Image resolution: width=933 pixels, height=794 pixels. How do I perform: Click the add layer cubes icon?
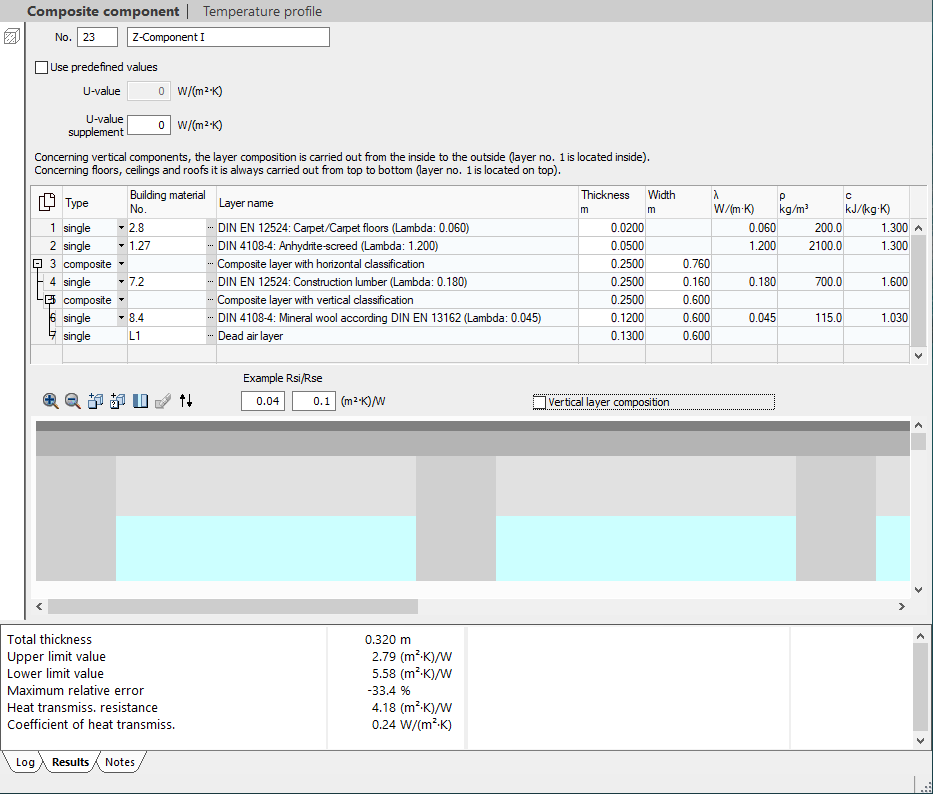coord(95,401)
